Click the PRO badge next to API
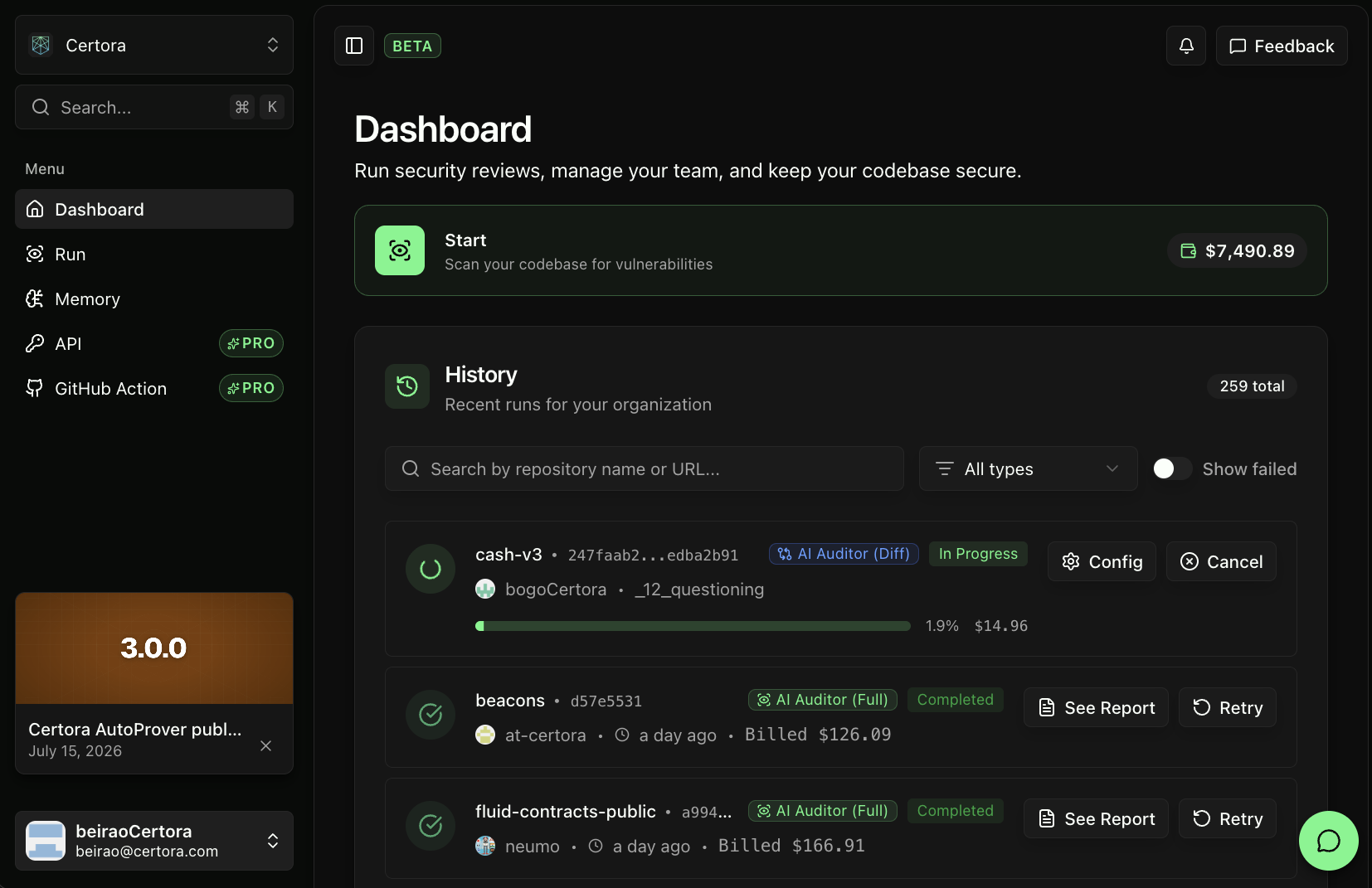Viewport: 1372px width, 888px height. coord(251,343)
